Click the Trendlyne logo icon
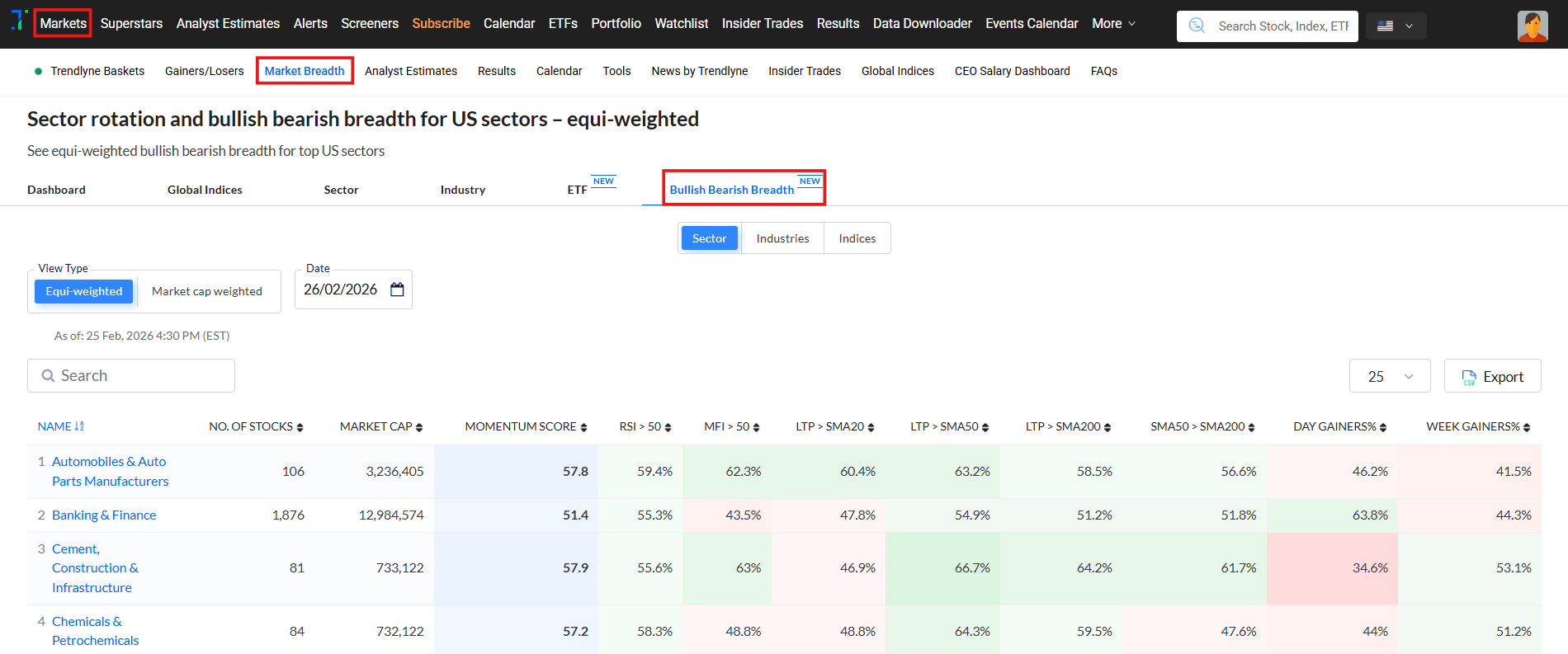Viewport: 1568px width, 654px height. (x=19, y=20)
